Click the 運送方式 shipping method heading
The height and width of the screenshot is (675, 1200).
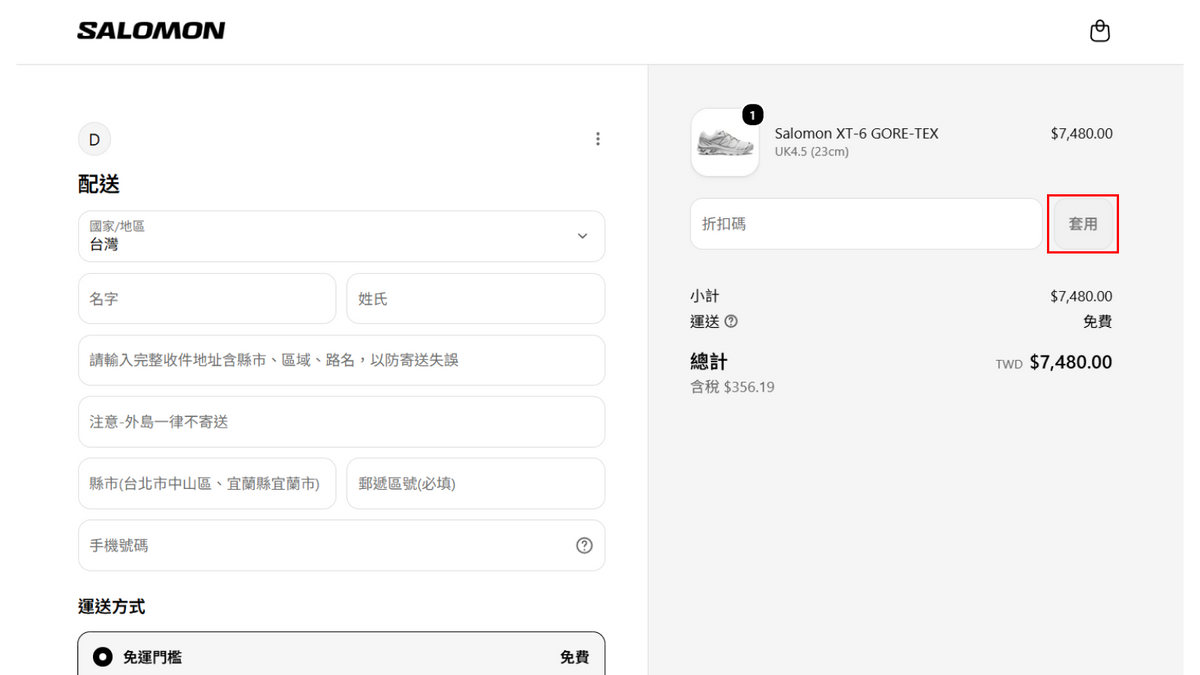point(111,606)
